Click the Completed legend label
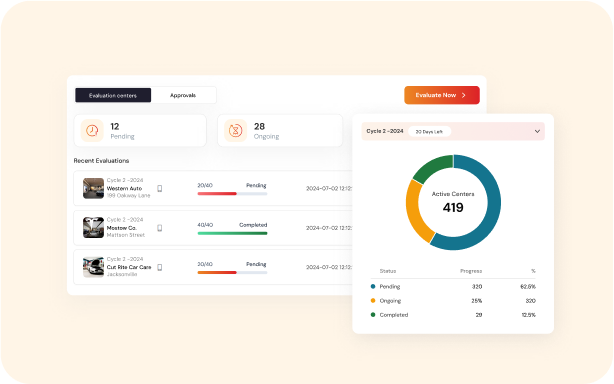 tap(394, 315)
